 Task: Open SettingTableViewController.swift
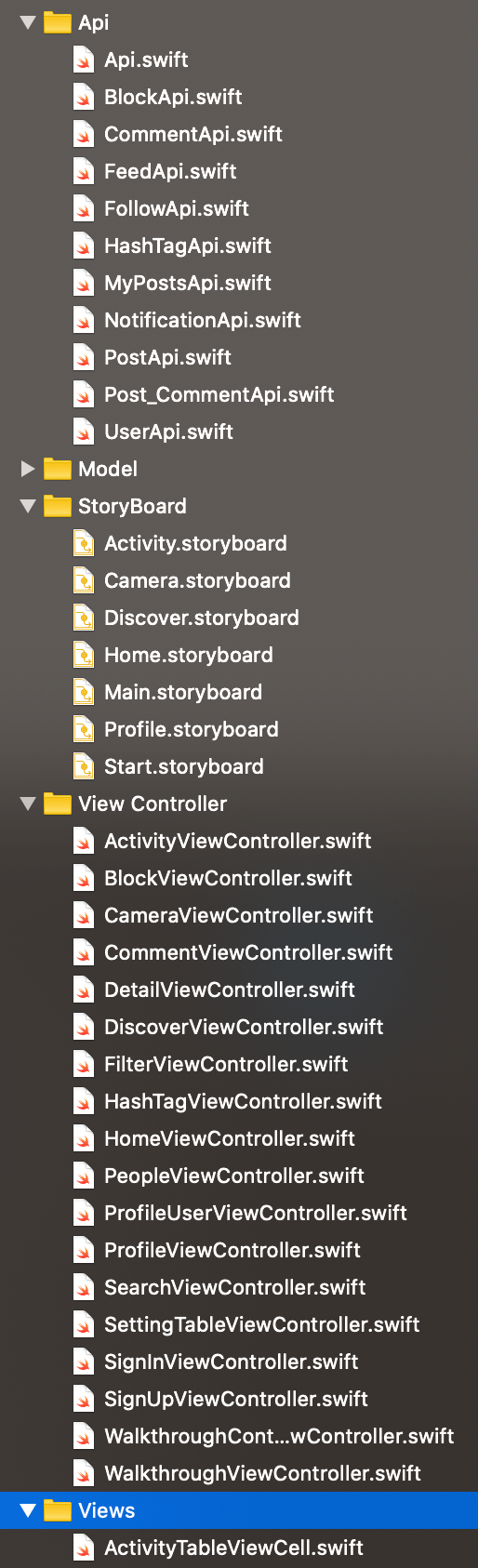point(261,1324)
